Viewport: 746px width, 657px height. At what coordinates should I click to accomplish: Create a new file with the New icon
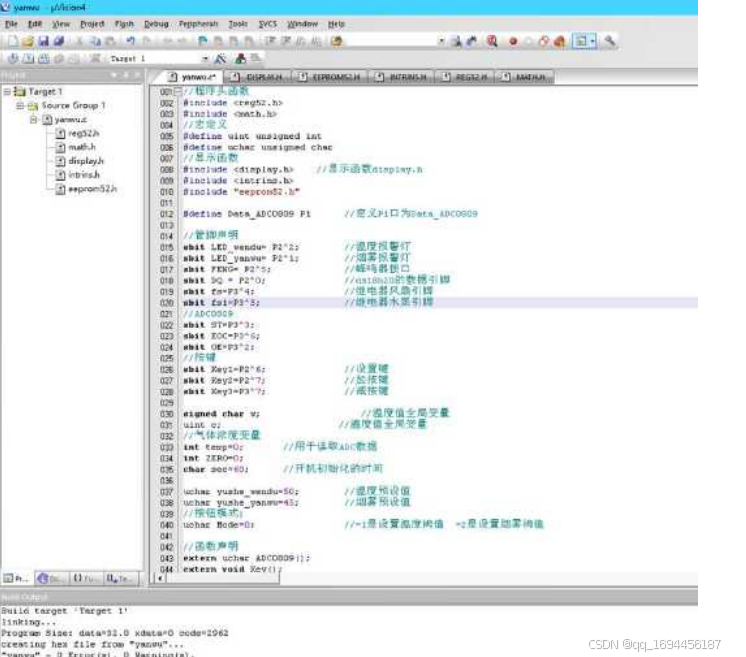(13, 41)
